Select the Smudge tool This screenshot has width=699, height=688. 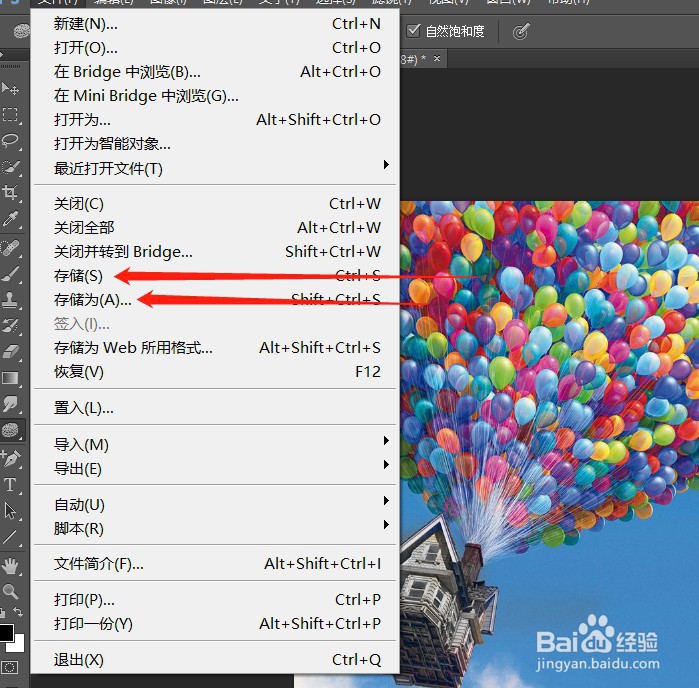(x=10, y=404)
